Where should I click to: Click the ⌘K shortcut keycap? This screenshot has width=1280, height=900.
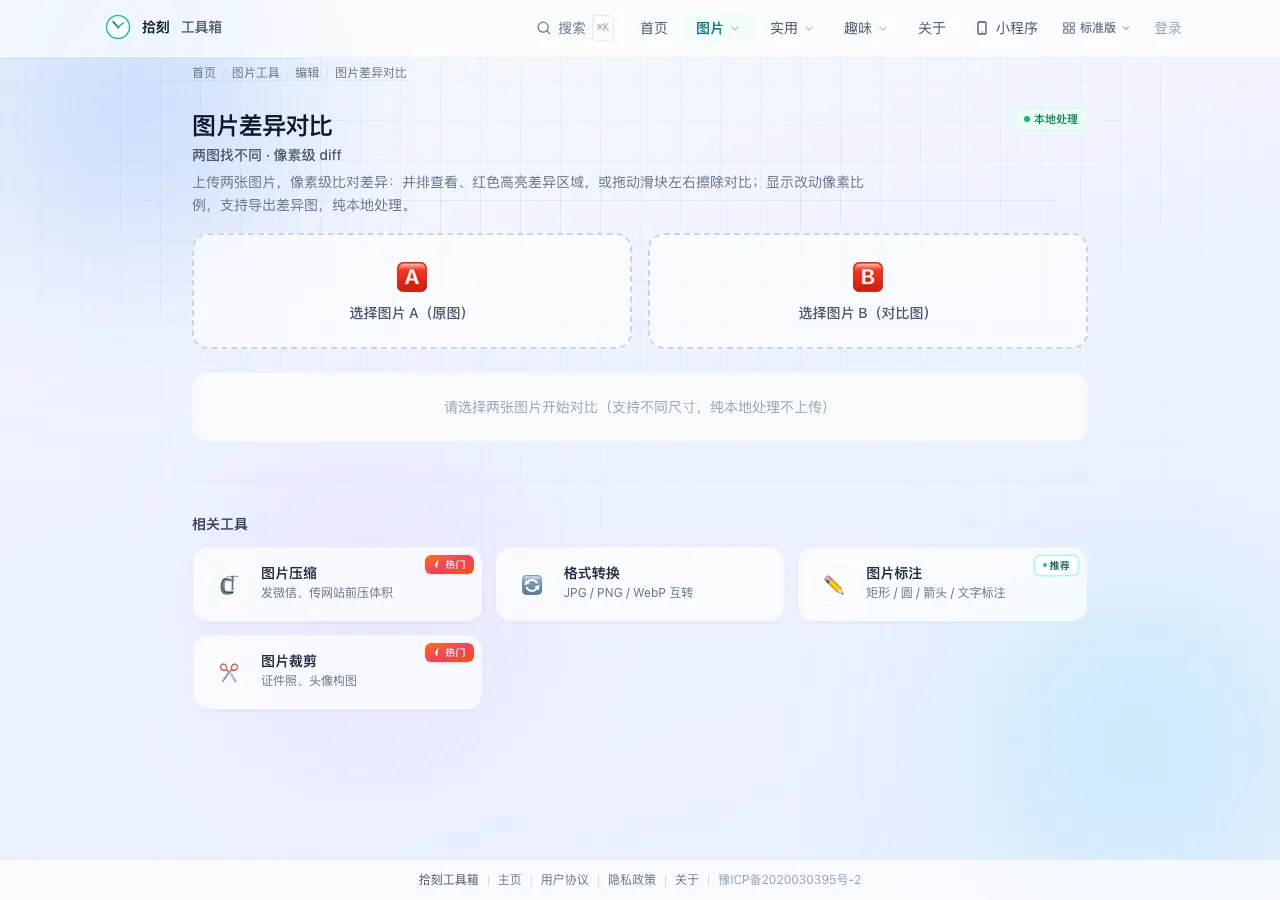pyautogui.click(x=603, y=28)
